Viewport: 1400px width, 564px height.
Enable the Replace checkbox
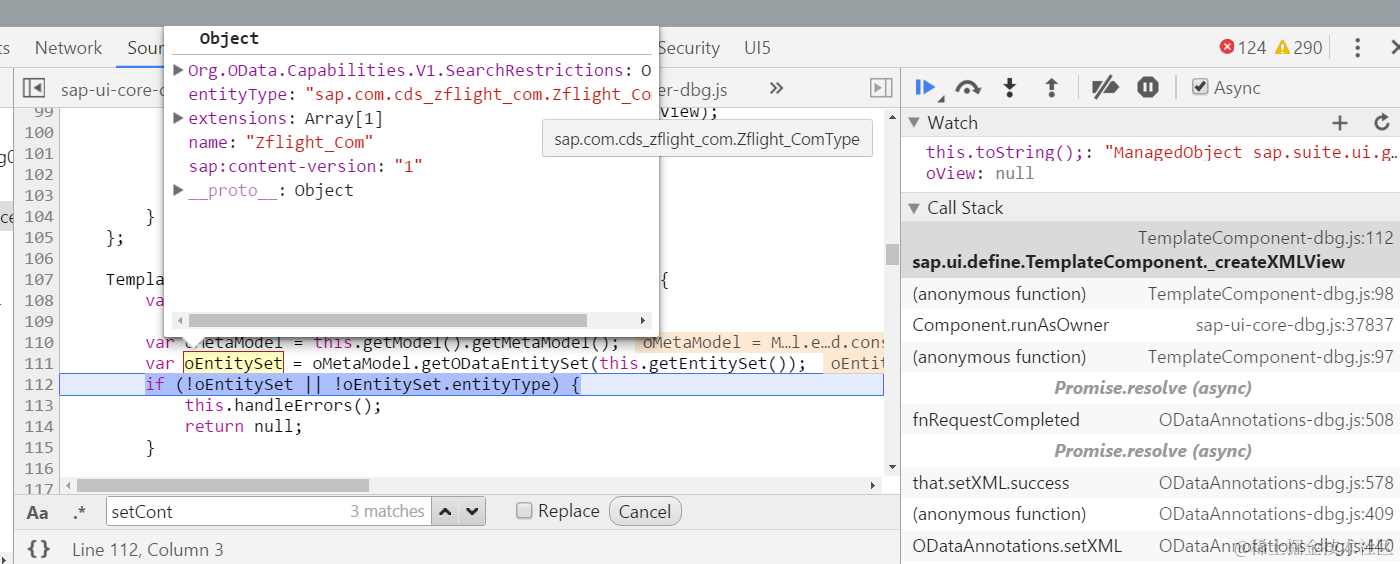524,511
